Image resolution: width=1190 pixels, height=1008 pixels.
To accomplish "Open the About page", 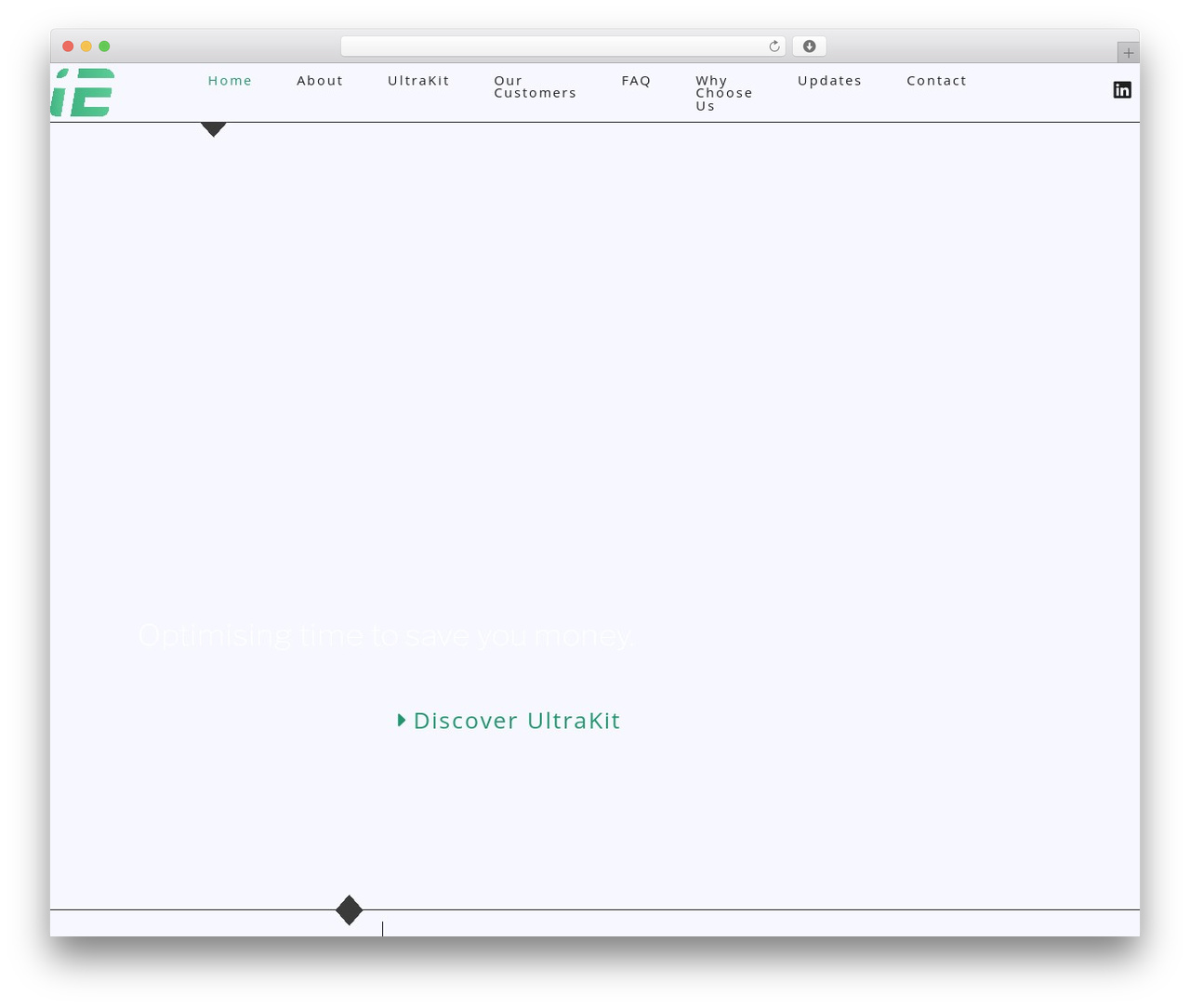I will [320, 81].
